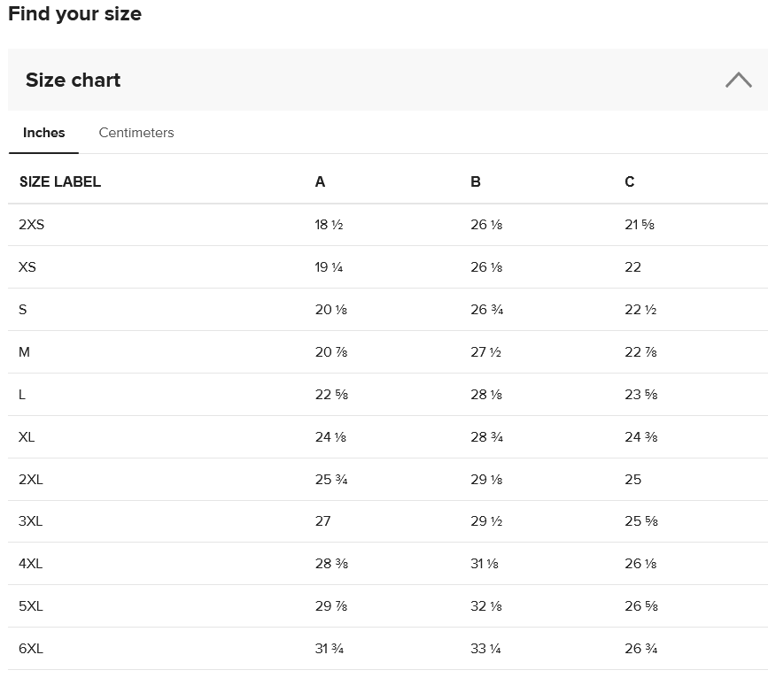Click the 27 ½ measurement in M row
Image resolution: width=768 pixels, height=678 pixels.
[x=486, y=352]
